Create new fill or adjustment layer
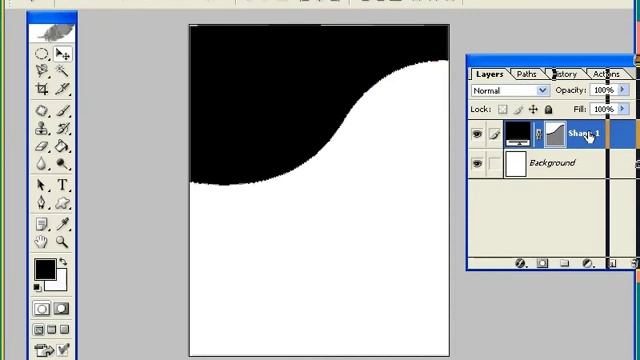640x360 pixels. click(x=588, y=263)
